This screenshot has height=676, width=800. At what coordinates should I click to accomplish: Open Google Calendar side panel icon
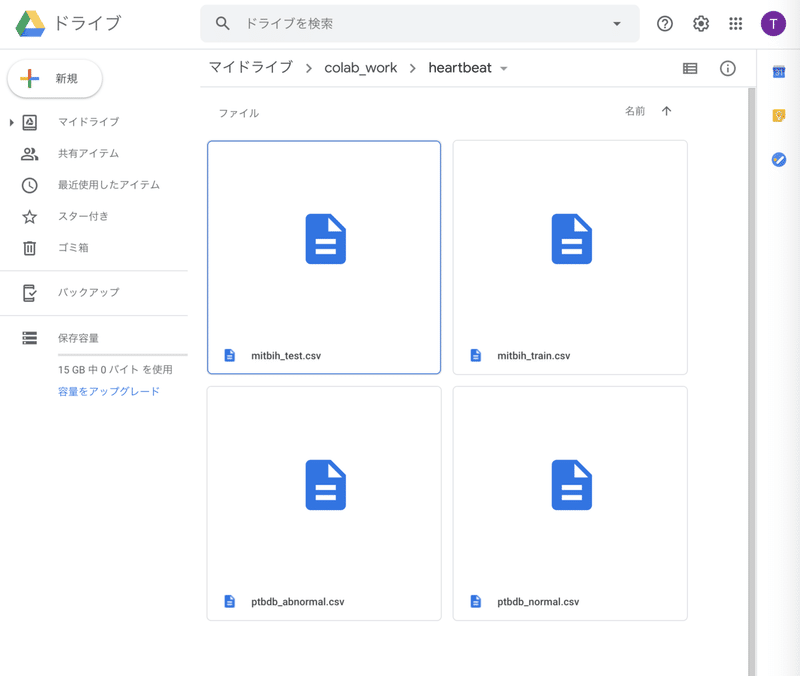[x=779, y=71]
